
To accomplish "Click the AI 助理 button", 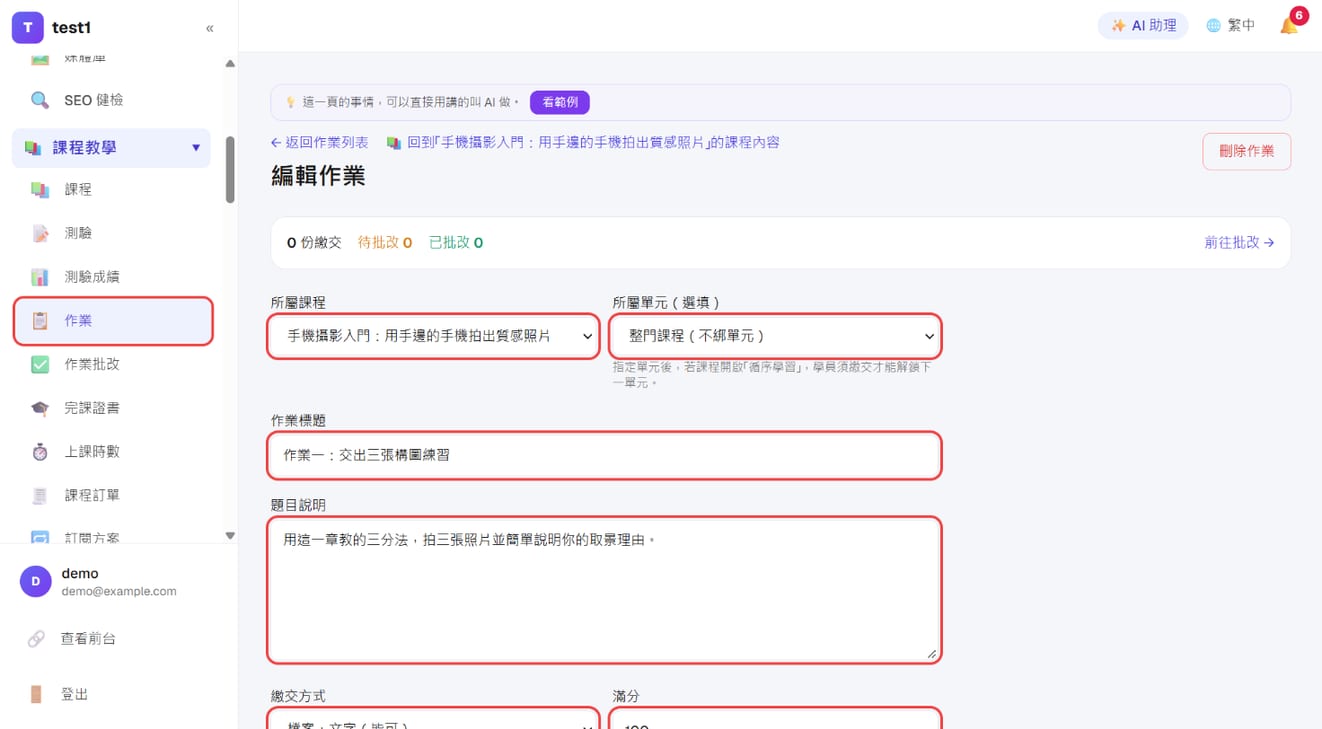I will pos(1143,26).
